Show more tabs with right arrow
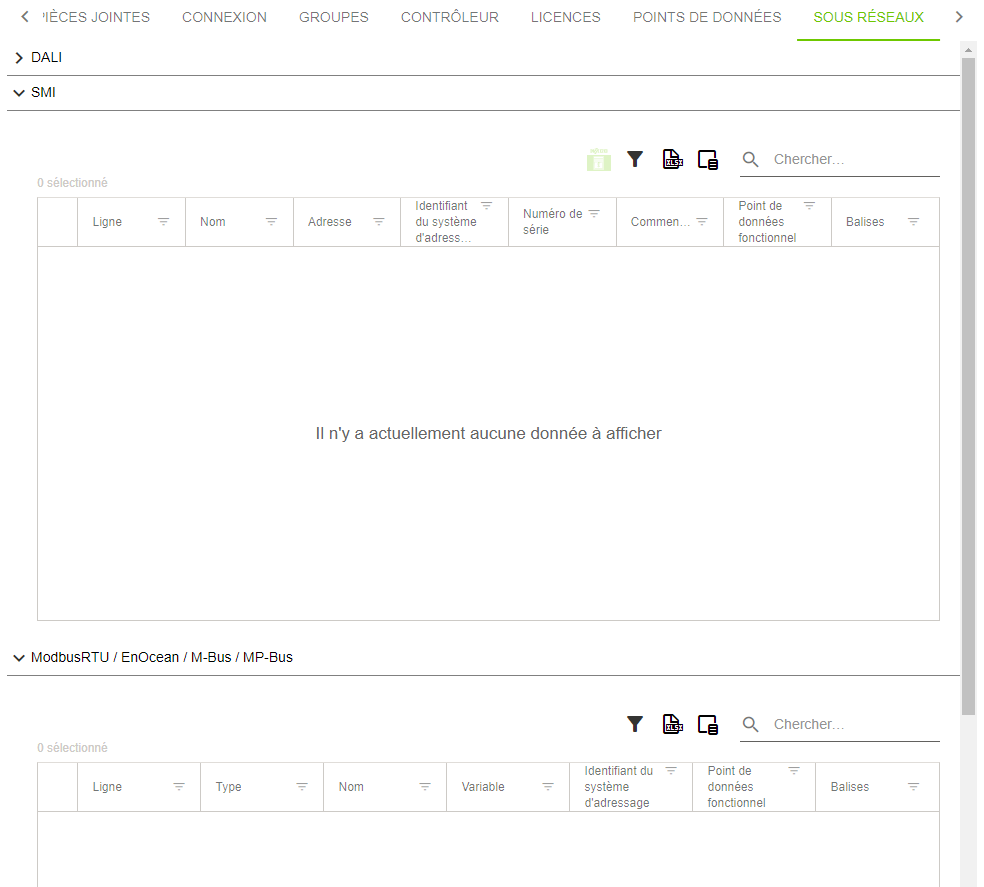Viewport: 984px width, 887px height. 959,17
